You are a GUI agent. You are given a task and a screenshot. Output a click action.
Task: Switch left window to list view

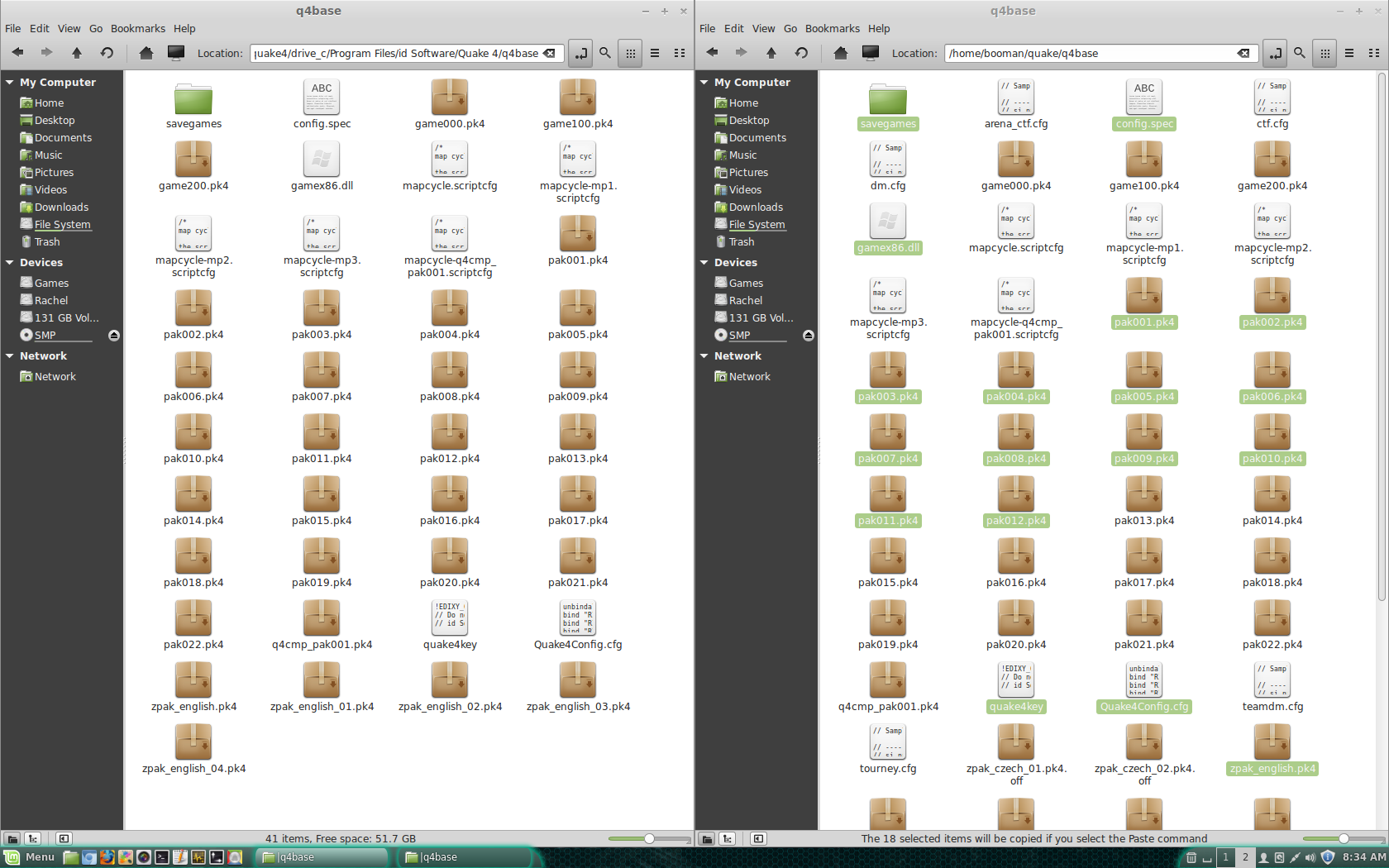(x=655, y=53)
